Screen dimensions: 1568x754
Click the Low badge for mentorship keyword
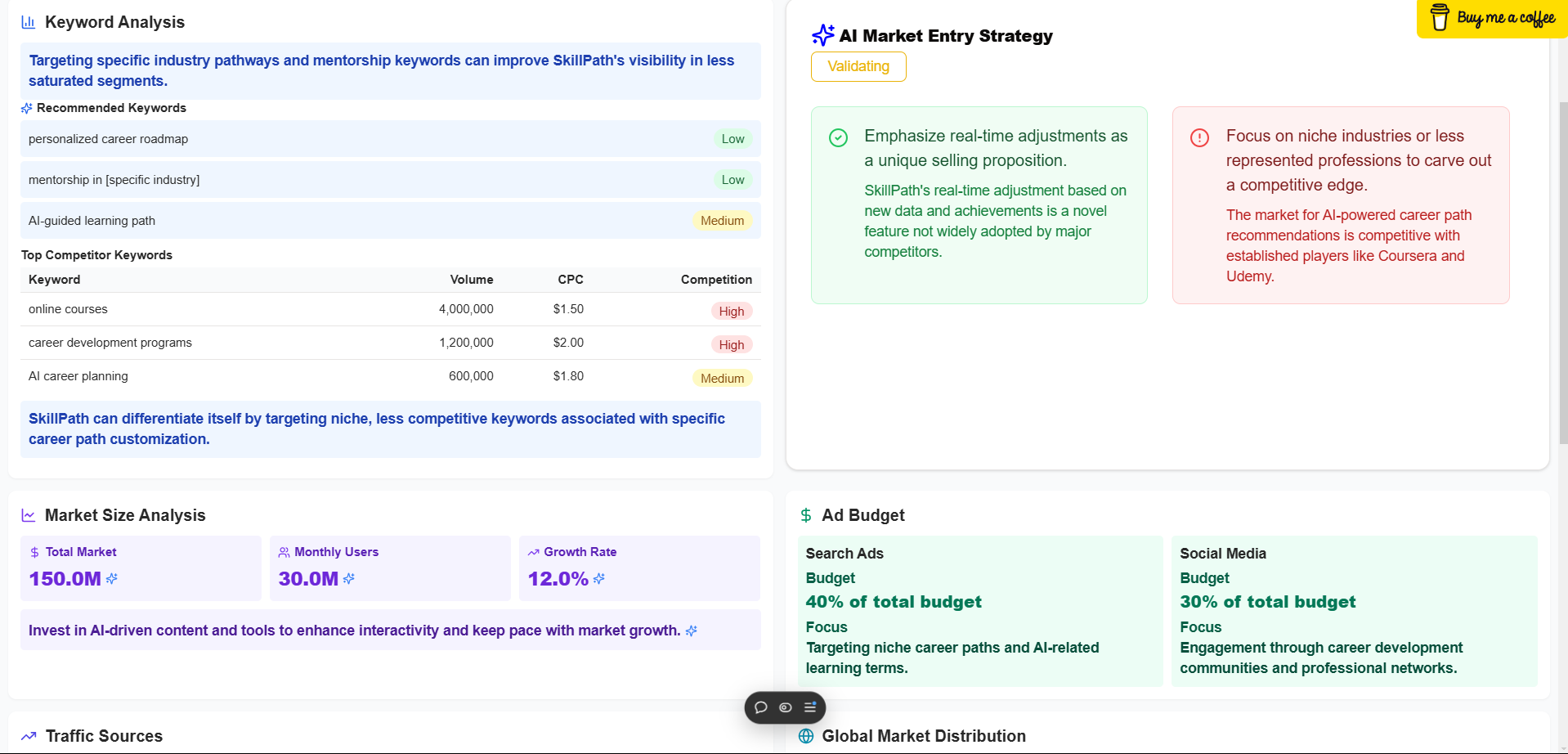click(732, 180)
